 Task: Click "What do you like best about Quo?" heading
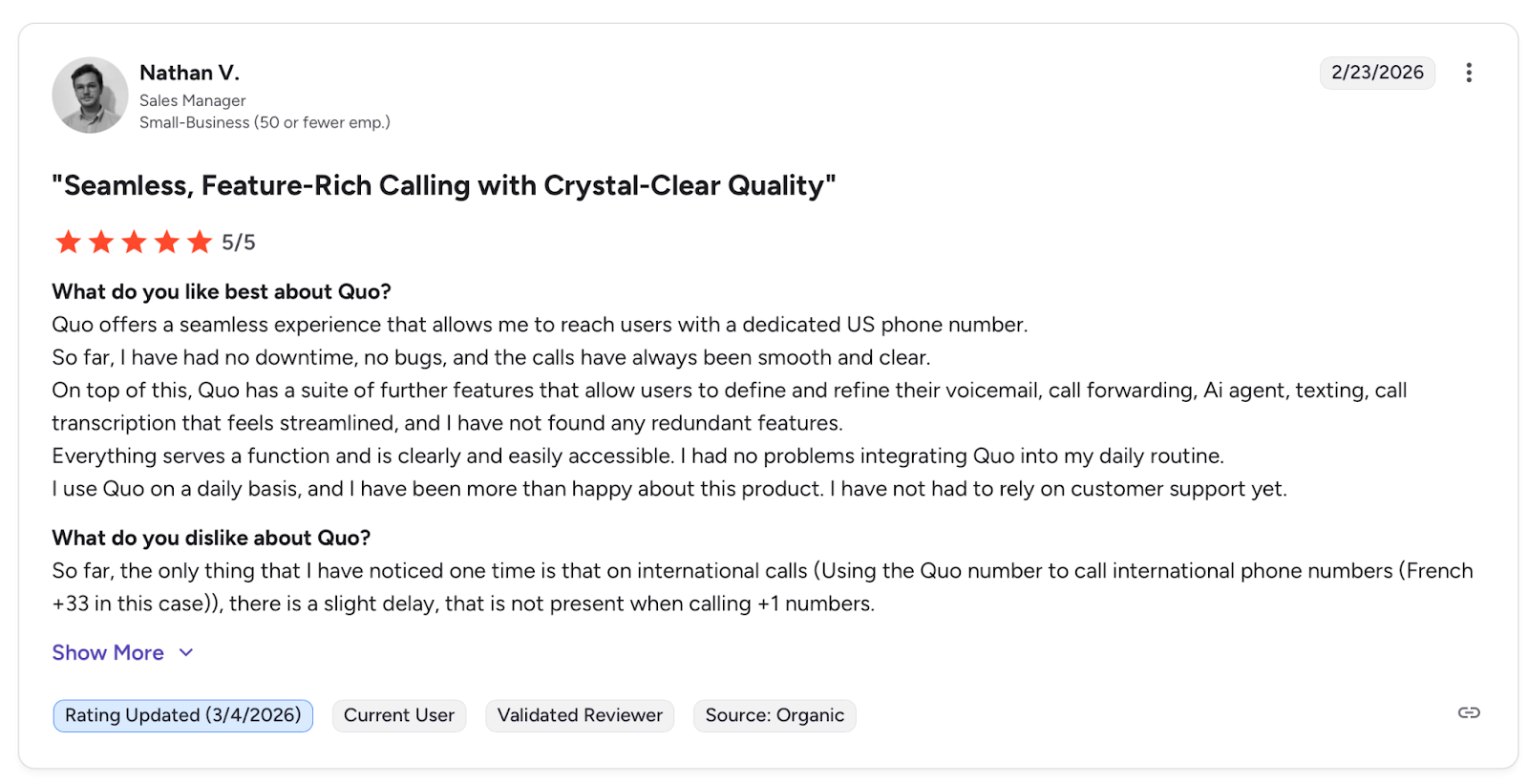point(222,291)
